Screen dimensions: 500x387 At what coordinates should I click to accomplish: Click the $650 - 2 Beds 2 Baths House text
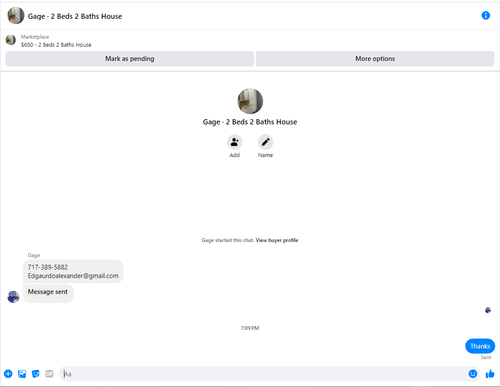tap(56, 45)
